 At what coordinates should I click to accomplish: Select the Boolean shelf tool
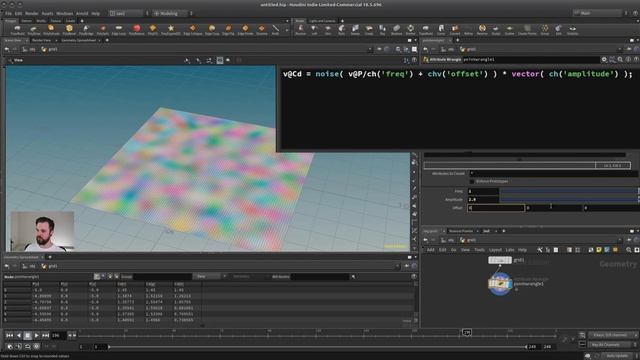[396, 29]
